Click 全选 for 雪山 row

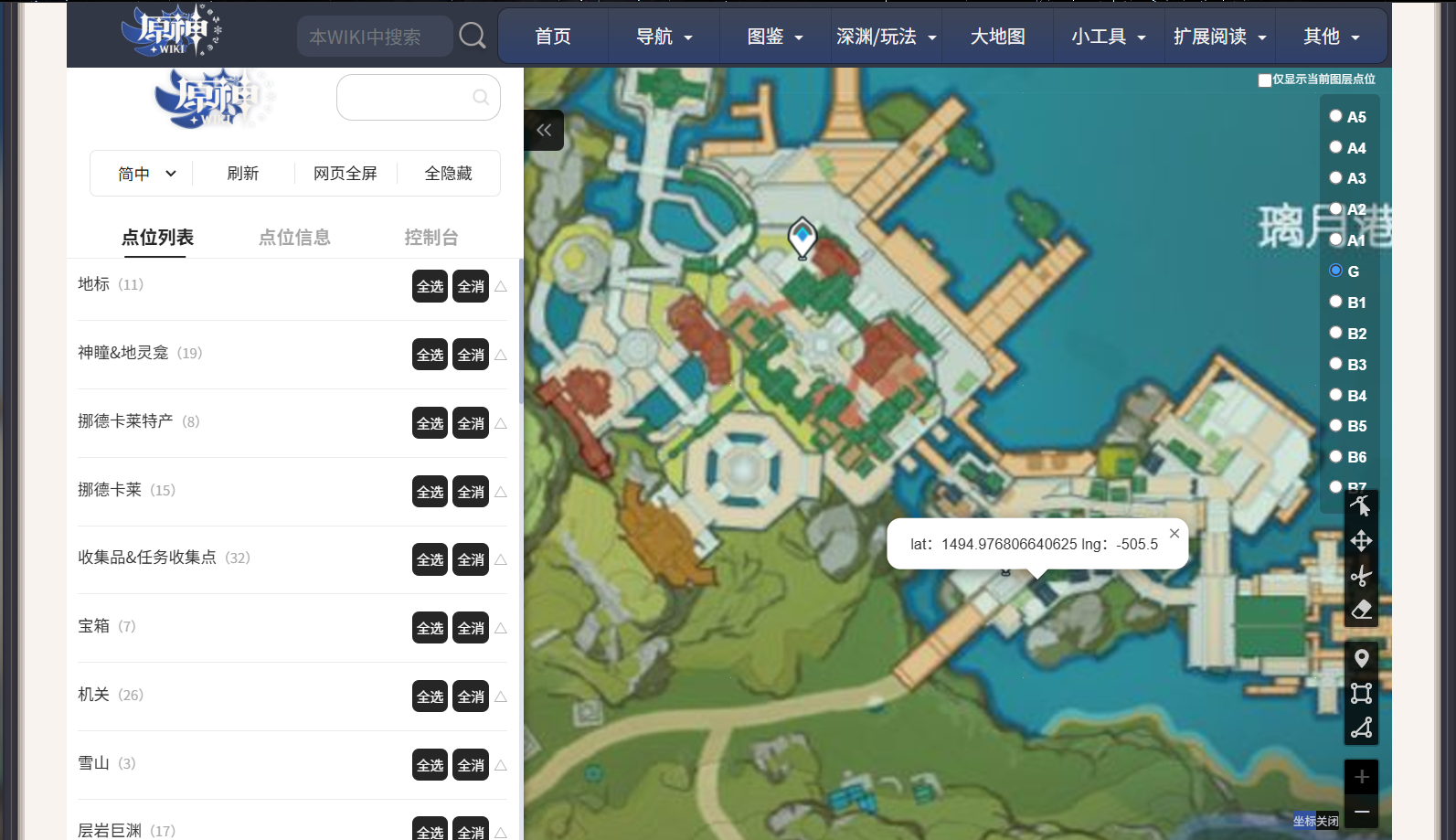point(430,765)
